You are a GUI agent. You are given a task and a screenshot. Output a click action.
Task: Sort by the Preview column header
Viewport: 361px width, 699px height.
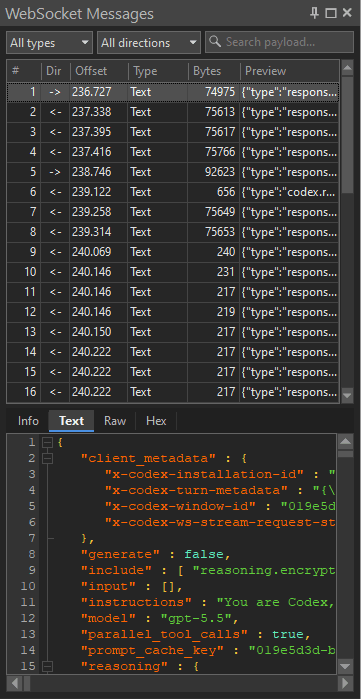pos(290,71)
